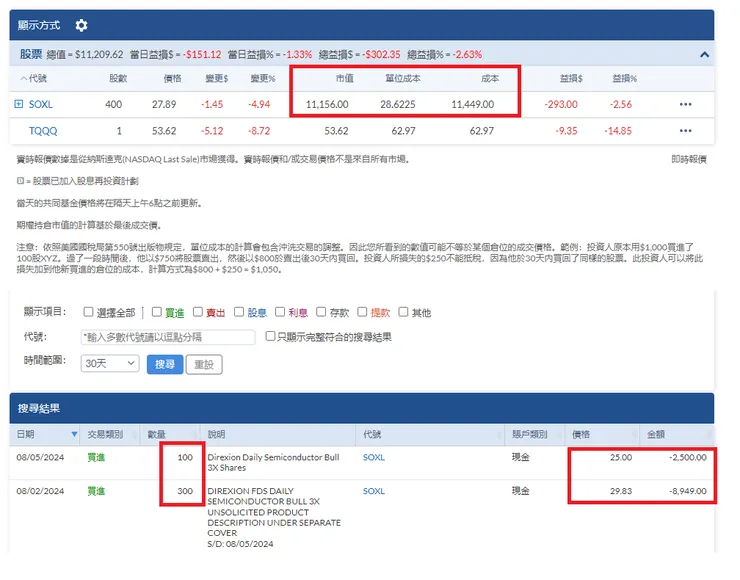Check the 利息 filter checkbox
740x580 pixels.
coord(280,311)
